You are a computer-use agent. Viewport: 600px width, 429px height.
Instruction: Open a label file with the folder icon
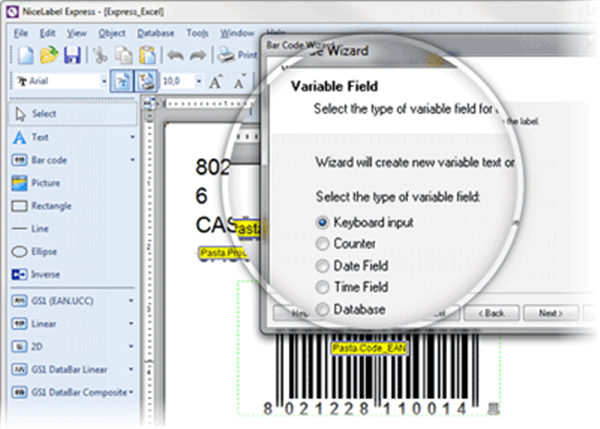coord(49,55)
